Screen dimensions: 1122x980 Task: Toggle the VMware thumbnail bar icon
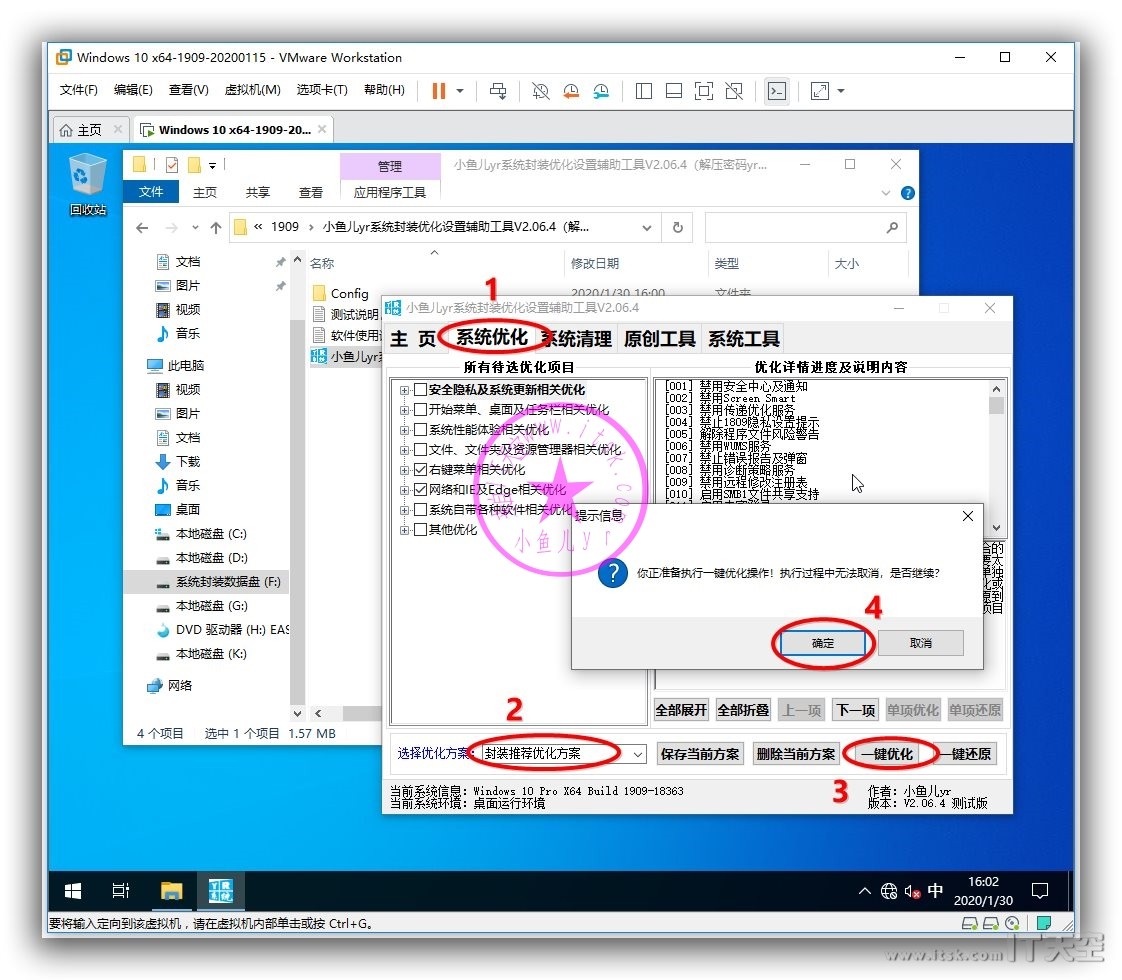click(x=673, y=91)
